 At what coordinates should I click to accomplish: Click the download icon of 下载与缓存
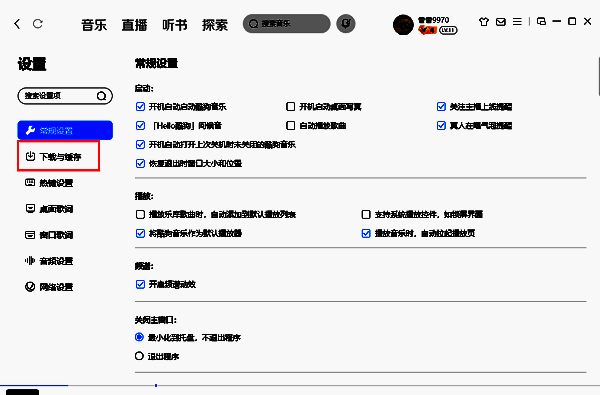click(x=30, y=156)
